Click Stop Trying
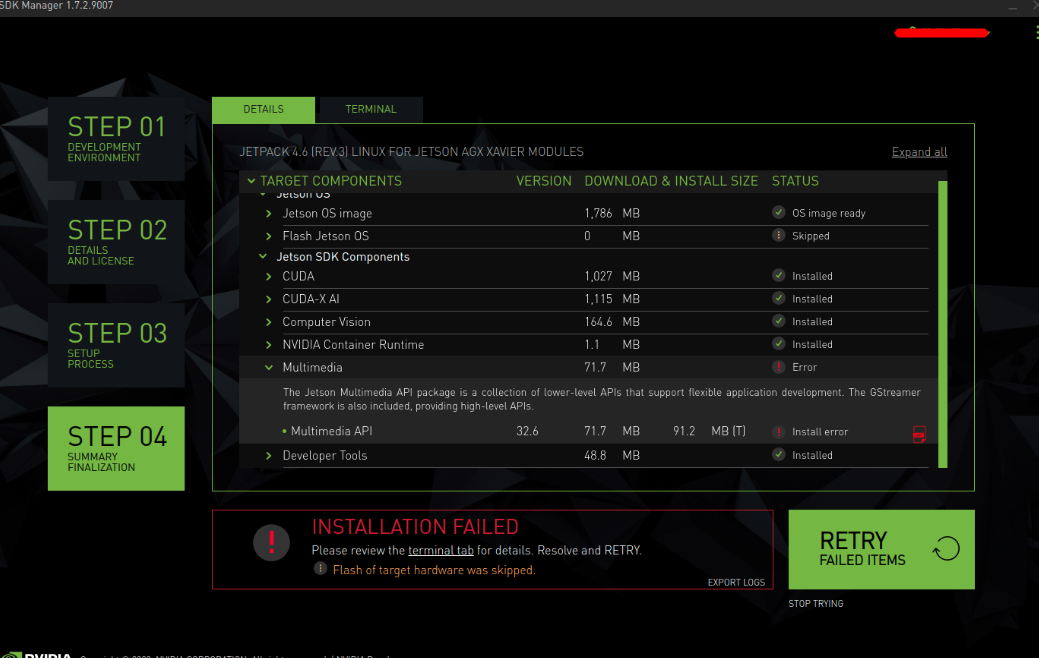 click(x=816, y=604)
